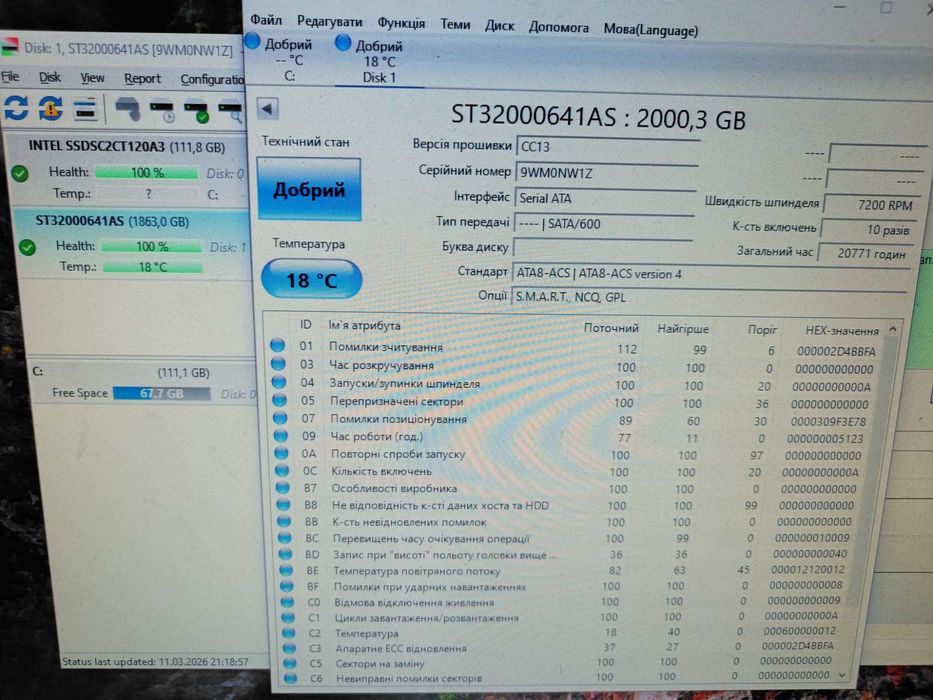Click the transfer mode field SATA/600

pyautogui.click(x=604, y=224)
